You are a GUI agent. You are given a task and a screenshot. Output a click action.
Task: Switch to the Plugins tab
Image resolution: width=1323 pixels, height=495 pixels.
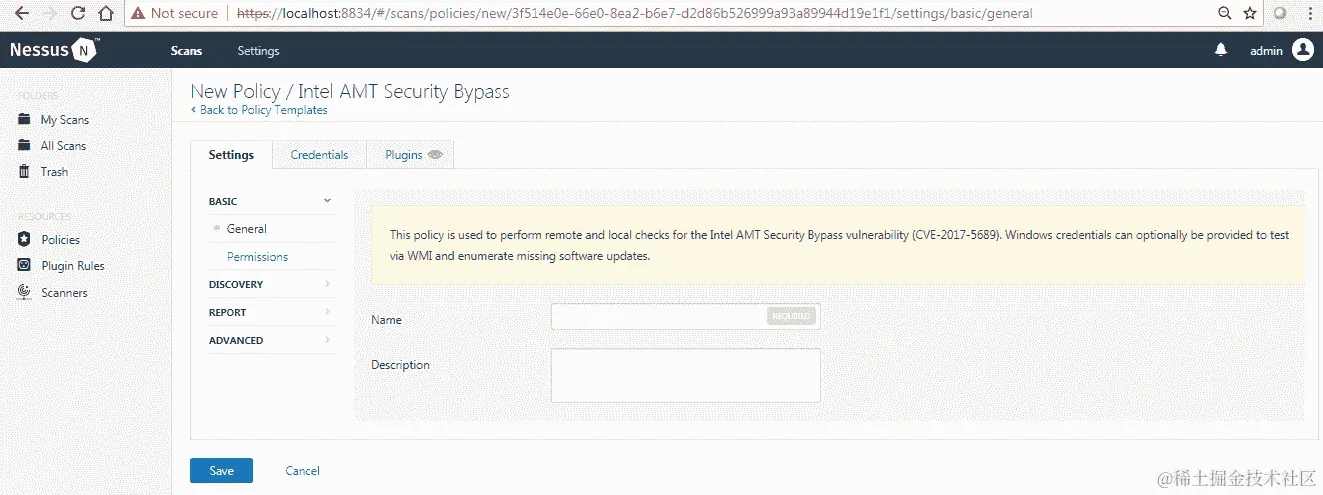pos(412,155)
